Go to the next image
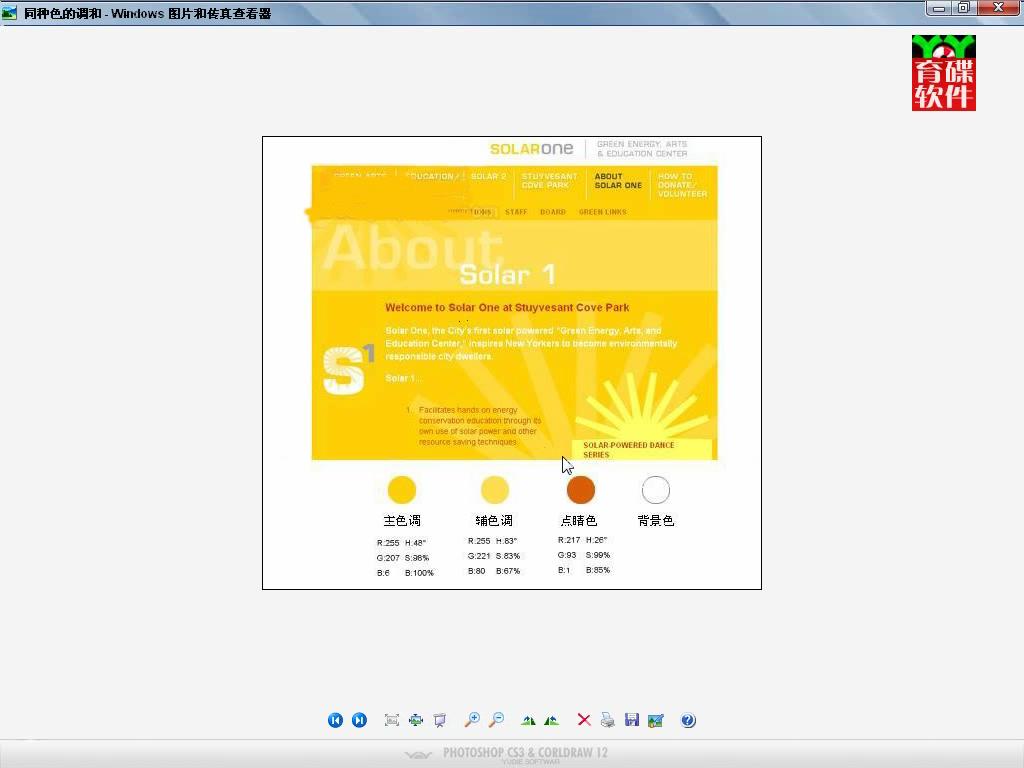 [x=359, y=720]
